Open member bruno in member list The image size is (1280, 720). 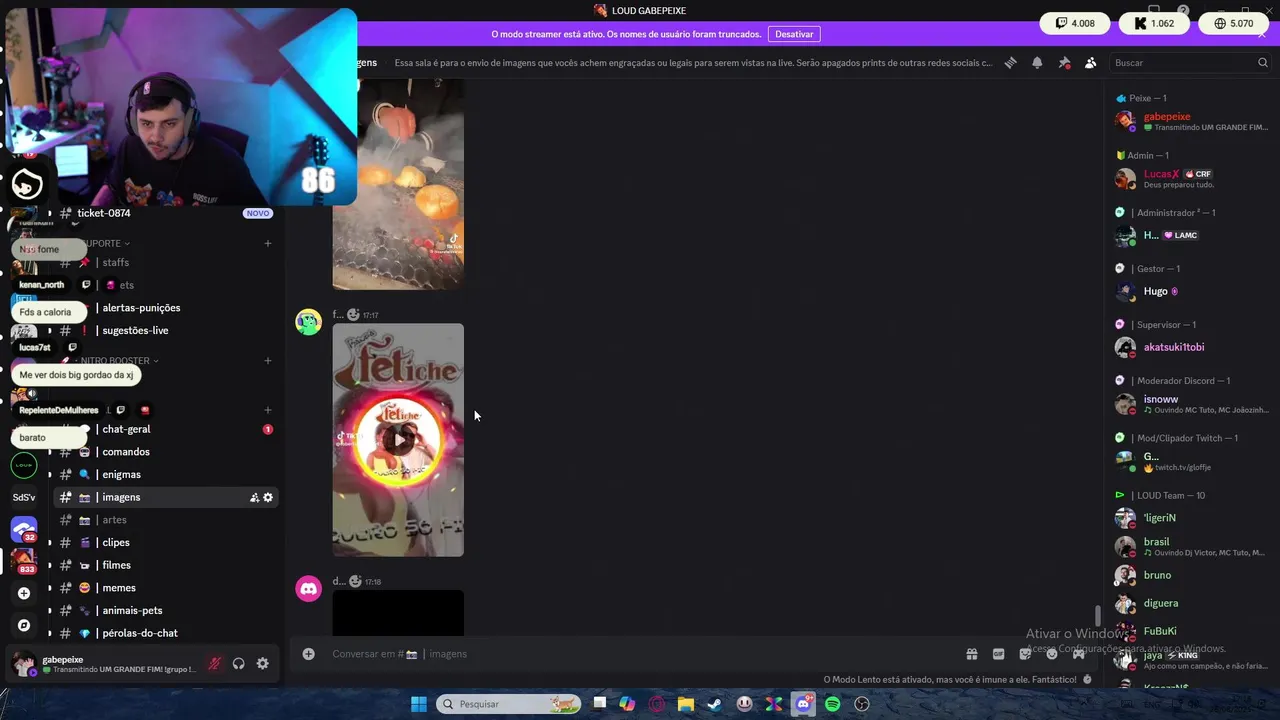click(x=1194, y=575)
